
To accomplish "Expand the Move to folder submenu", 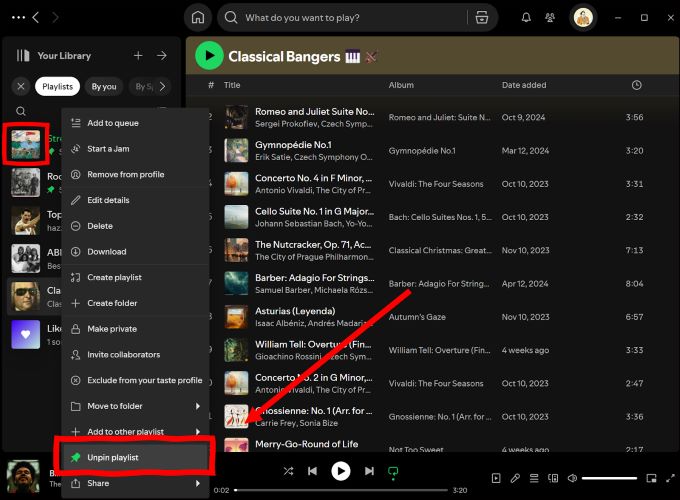I will coord(136,406).
